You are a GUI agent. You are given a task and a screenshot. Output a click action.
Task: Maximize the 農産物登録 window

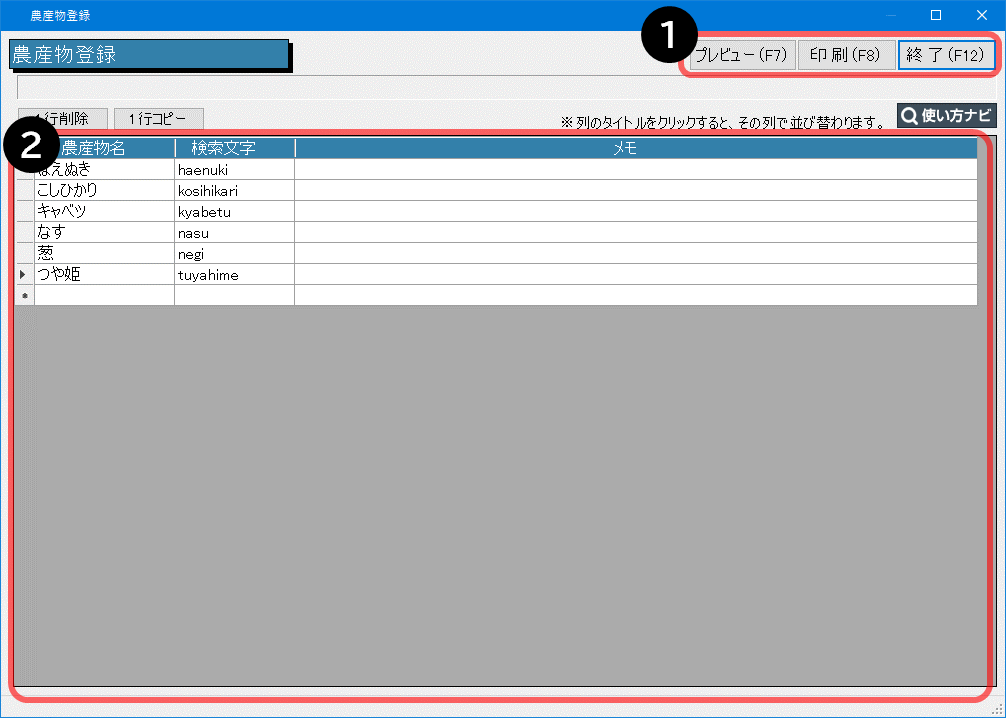click(x=936, y=15)
